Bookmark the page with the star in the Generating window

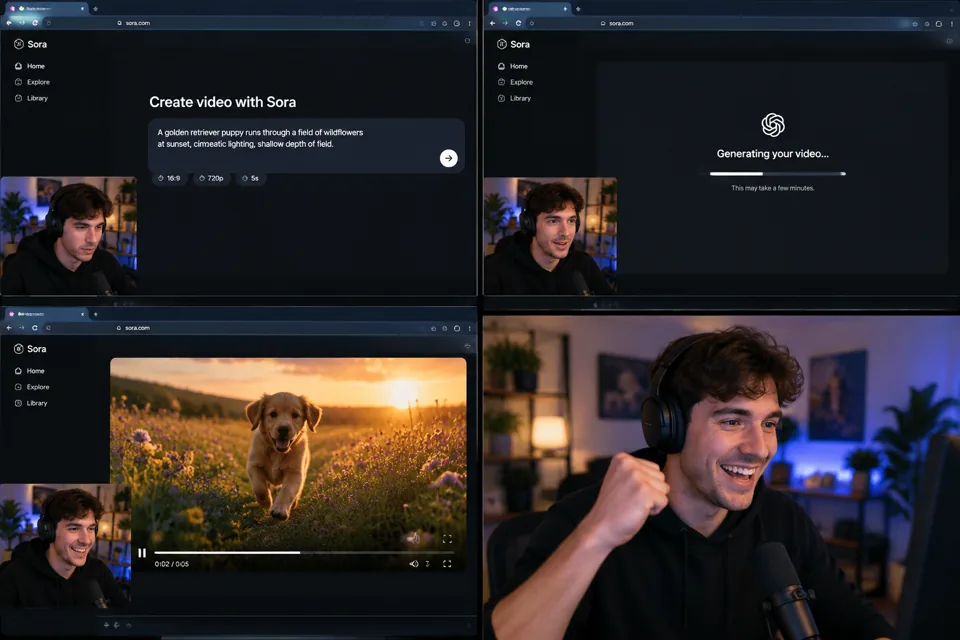pos(915,24)
